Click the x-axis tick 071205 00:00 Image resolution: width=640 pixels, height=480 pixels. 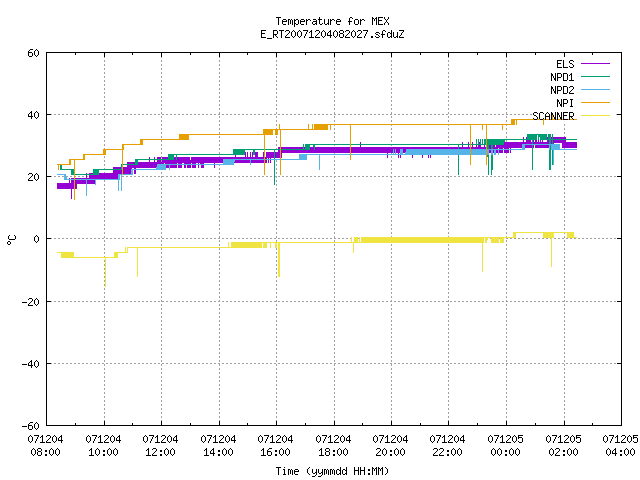click(506, 446)
